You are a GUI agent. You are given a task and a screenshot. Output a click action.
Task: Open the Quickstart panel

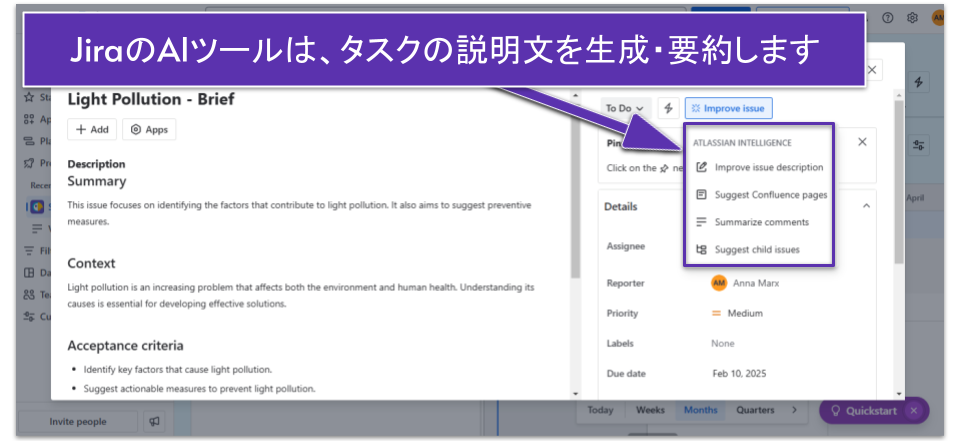click(865, 411)
